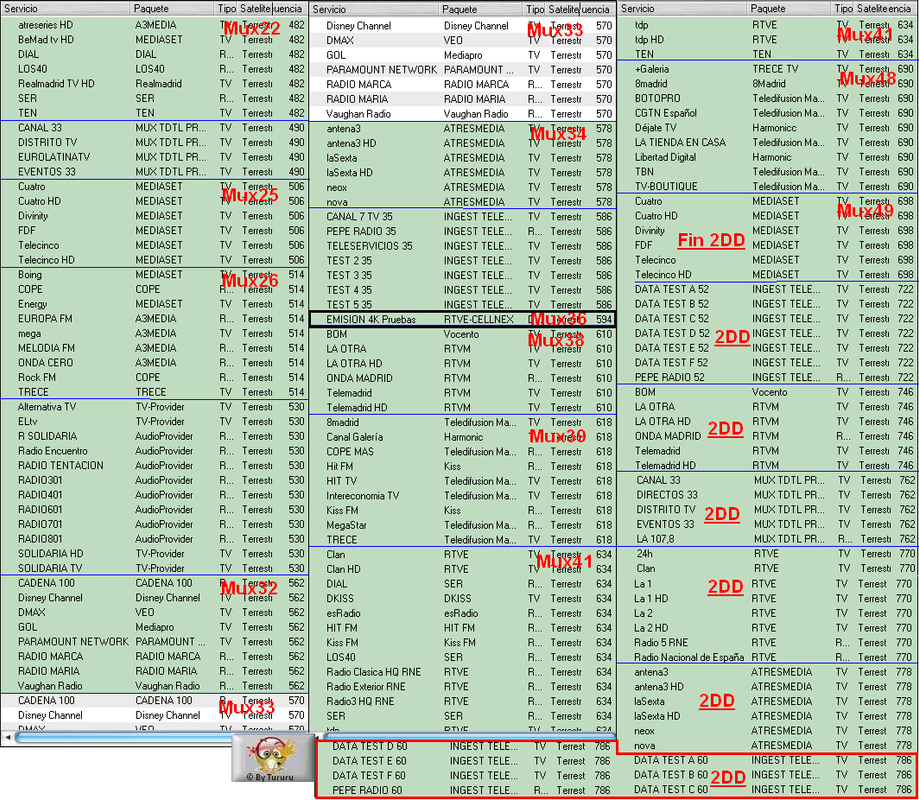Viewport: 919px width, 800px height.
Task: Select the TELESERVICIOS 35 row
Action: (462, 246)
